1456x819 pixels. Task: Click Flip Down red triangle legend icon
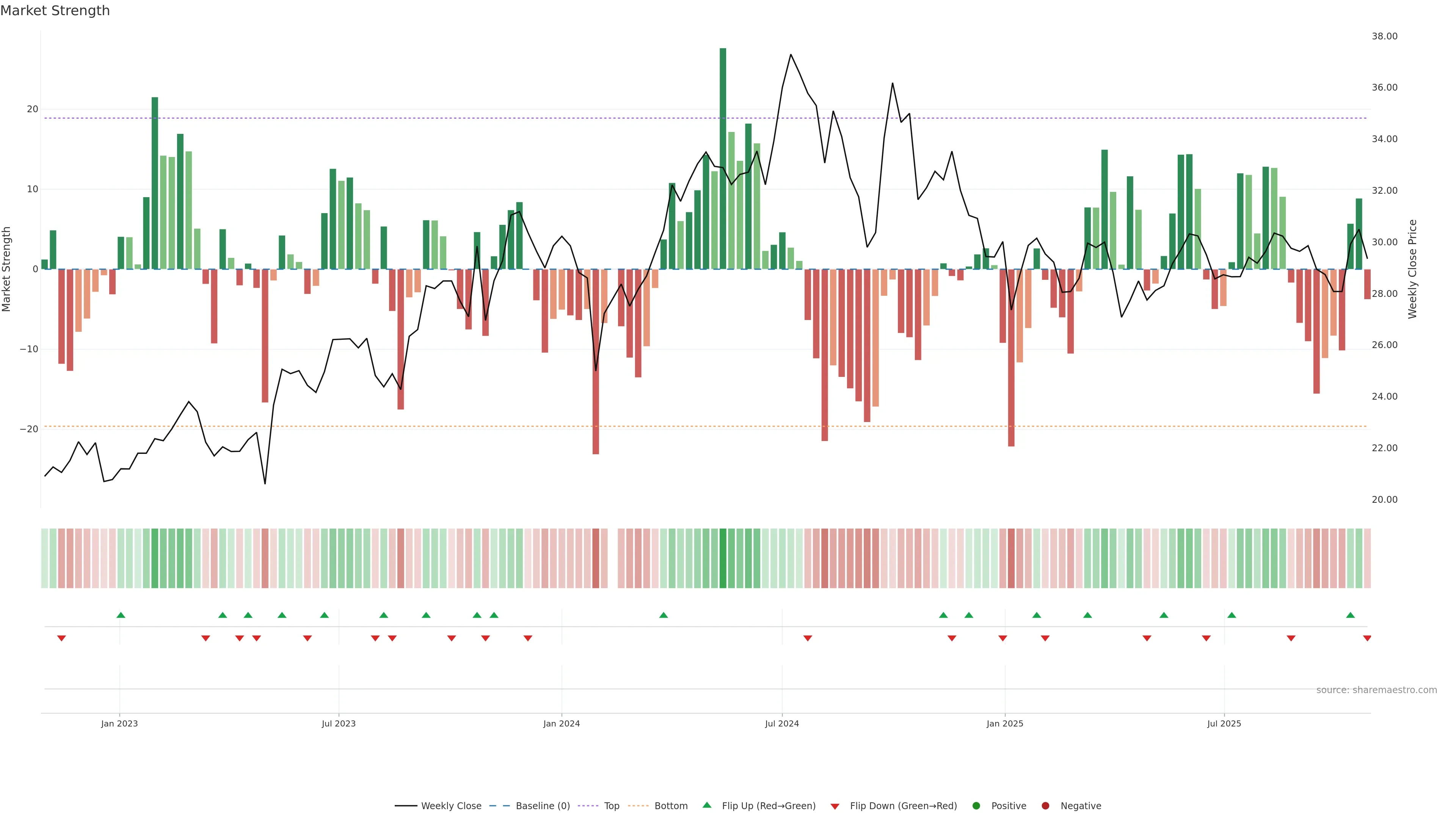point(835,806)
